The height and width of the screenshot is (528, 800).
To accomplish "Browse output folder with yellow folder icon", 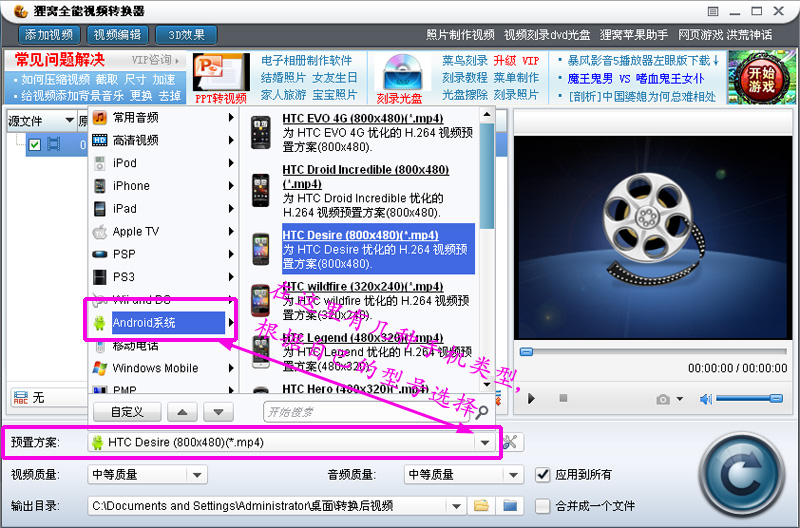I will pos(481,506).
